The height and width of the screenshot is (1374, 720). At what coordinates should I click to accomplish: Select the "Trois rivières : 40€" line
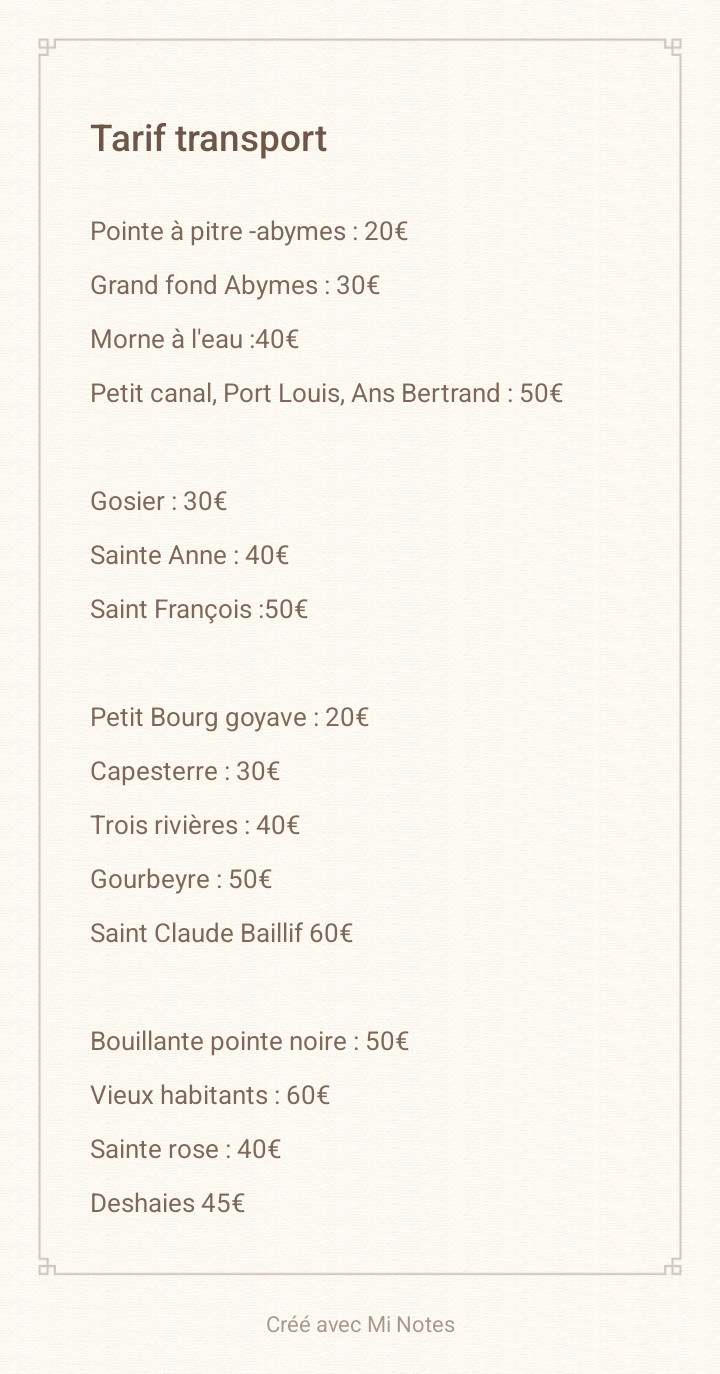click(195, 826)
